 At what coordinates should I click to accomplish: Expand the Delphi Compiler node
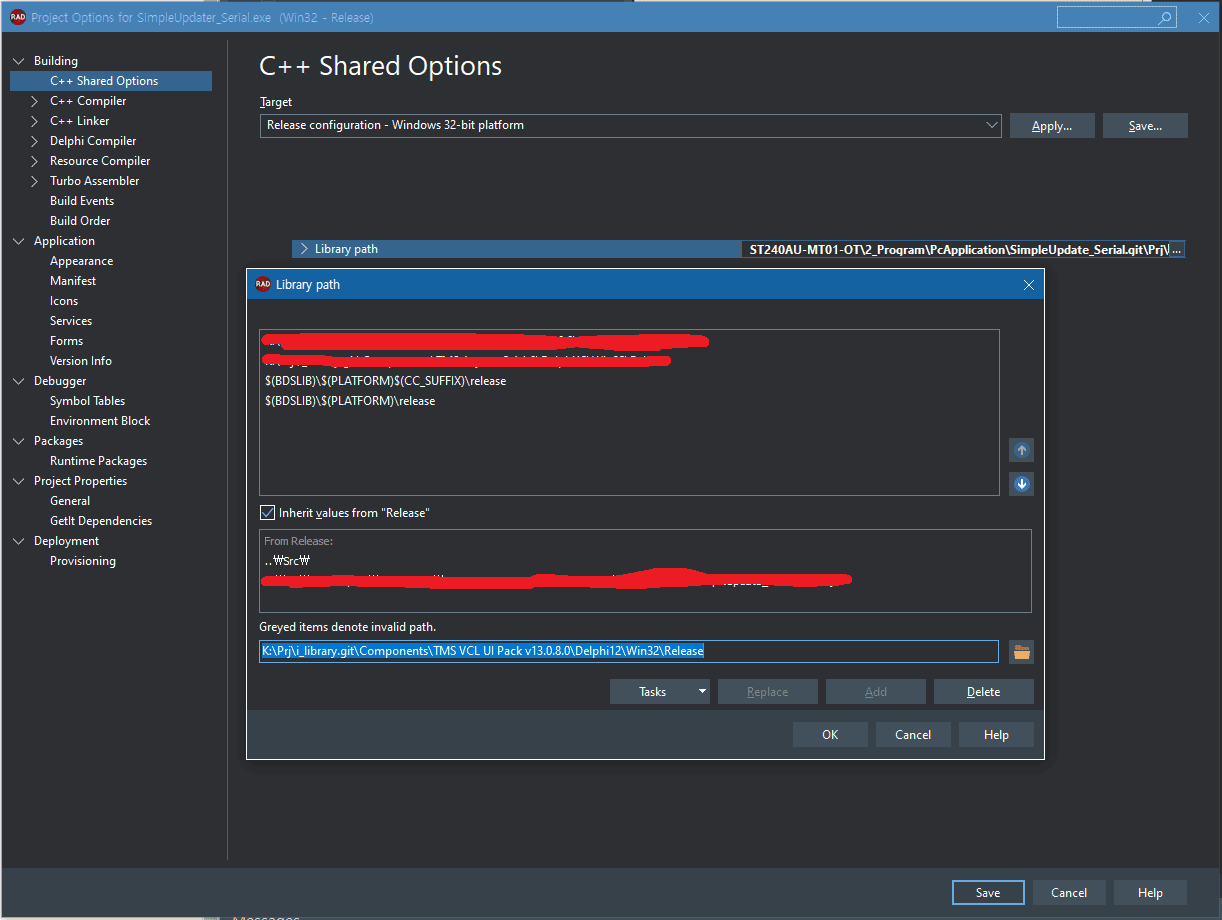click(36, 141)
